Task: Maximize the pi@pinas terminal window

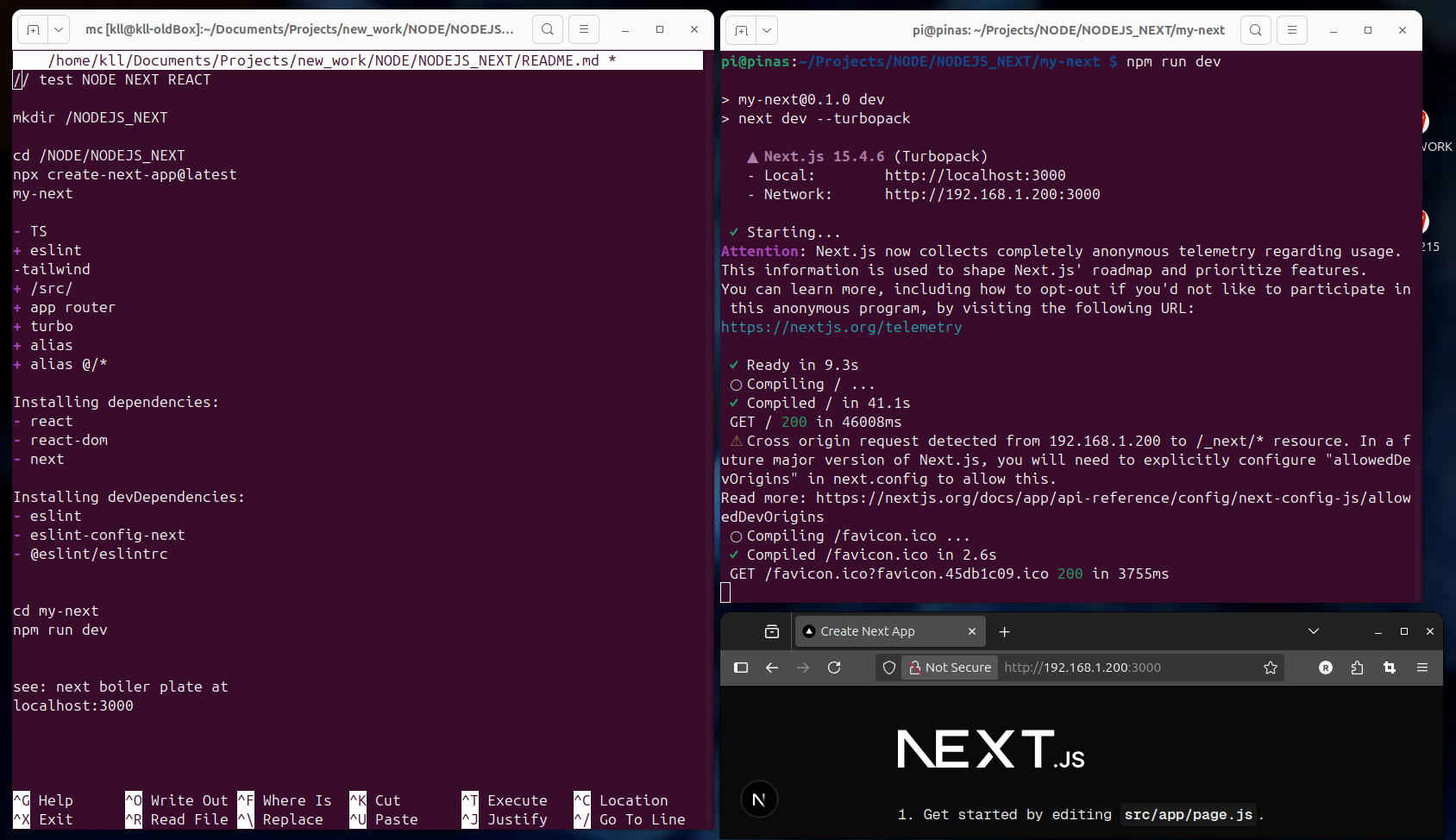Action: 1368,30
